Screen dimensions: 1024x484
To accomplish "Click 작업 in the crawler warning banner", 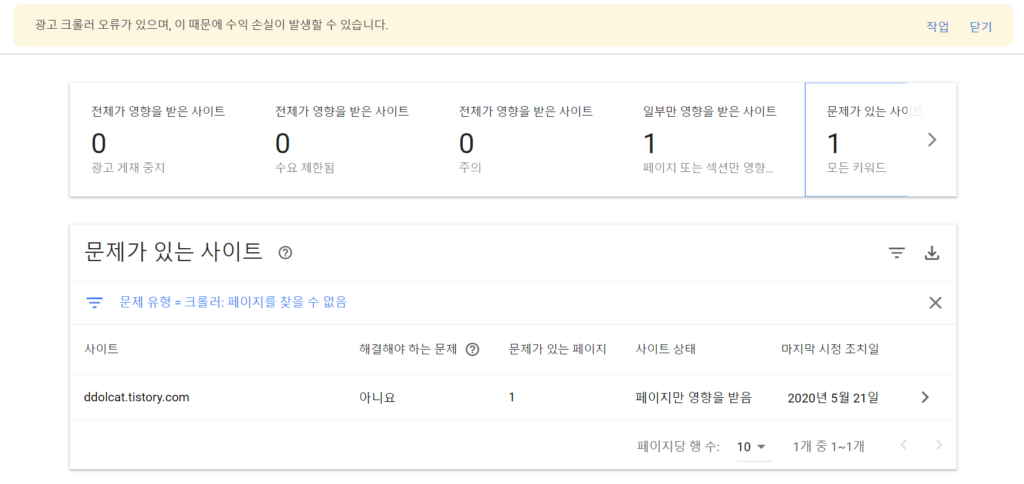I will coord(937,27).
